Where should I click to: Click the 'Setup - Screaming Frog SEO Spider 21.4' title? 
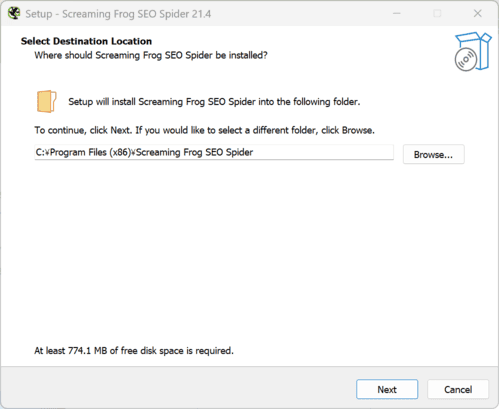point(118,14)
